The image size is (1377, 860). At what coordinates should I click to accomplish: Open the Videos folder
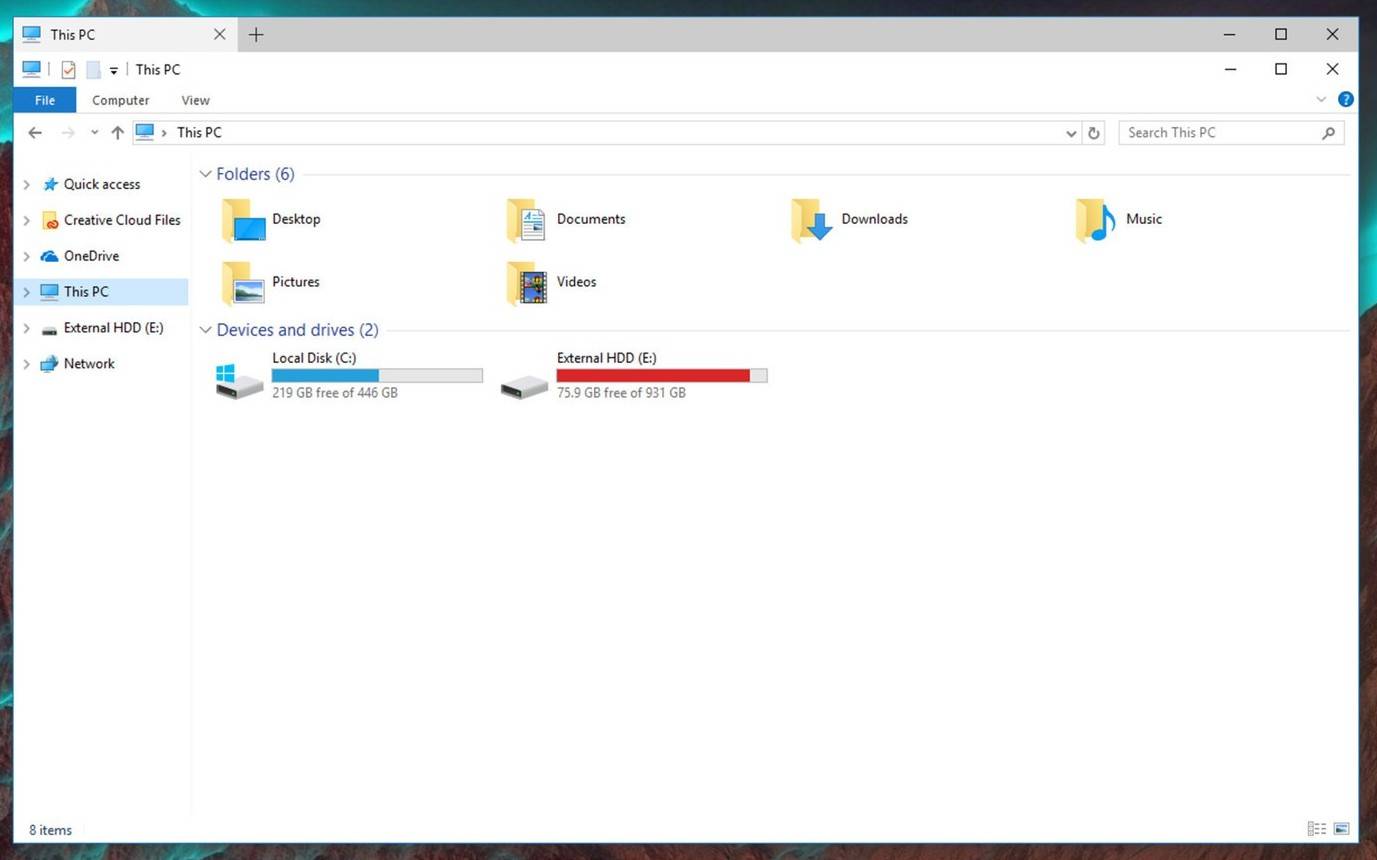coord(552,283)
